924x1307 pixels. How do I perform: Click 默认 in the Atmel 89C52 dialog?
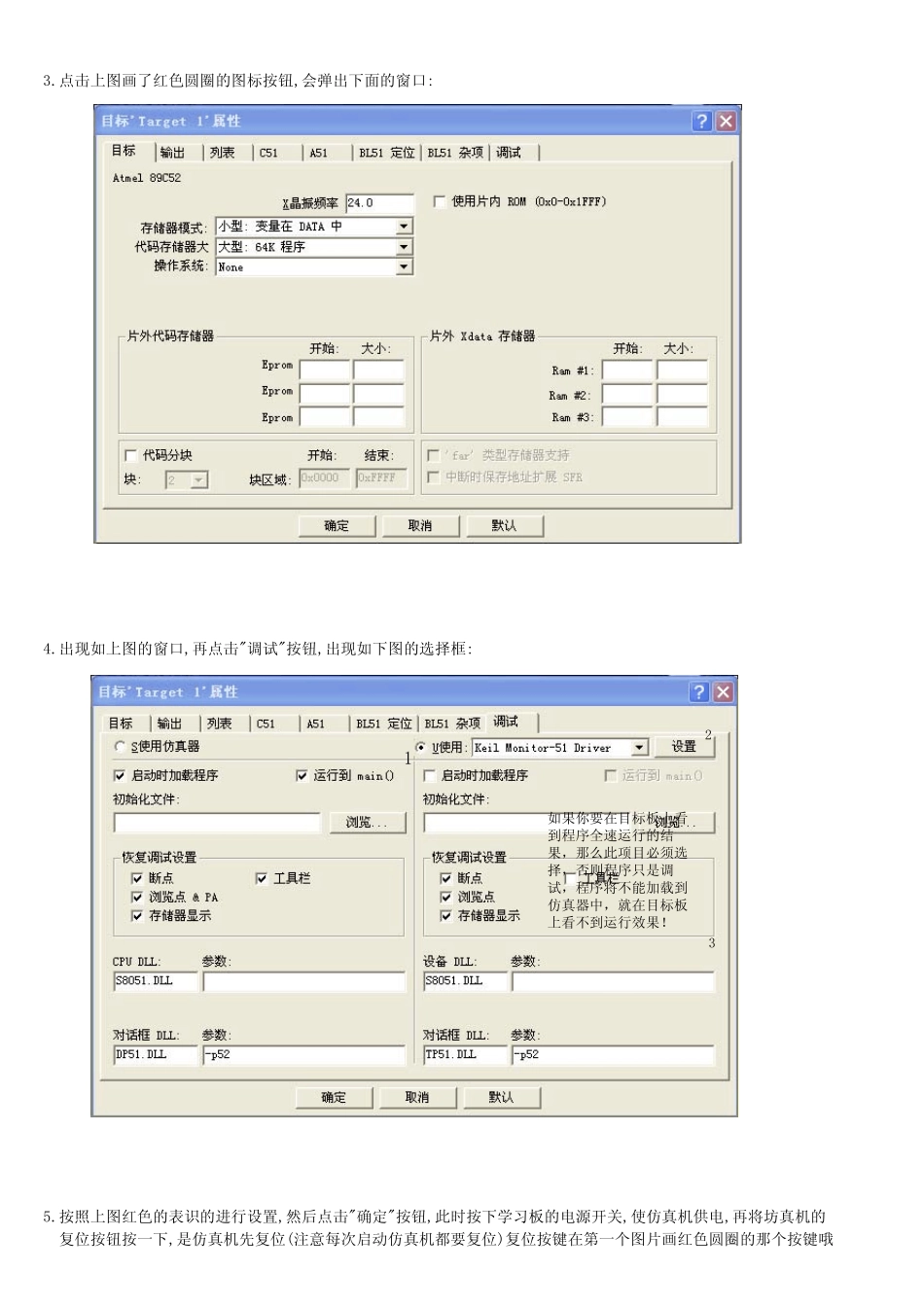click(504, 526)
